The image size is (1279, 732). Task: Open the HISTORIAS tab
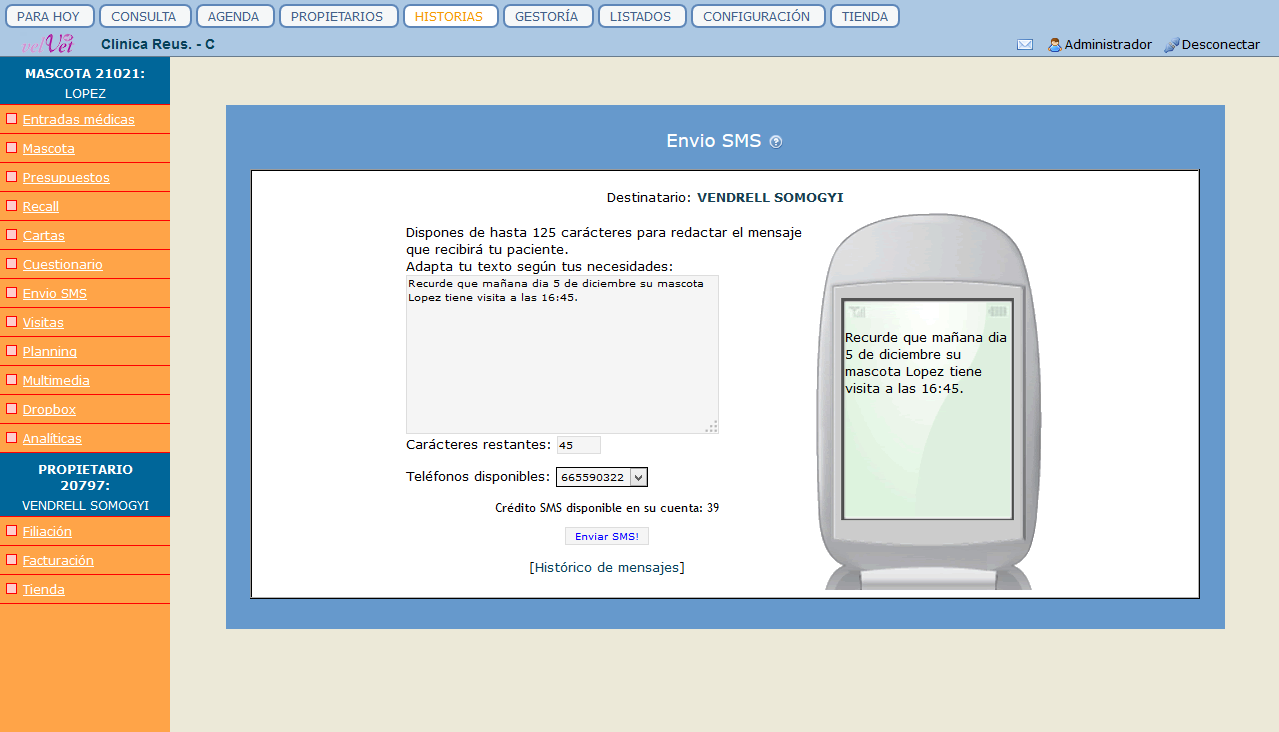450,17
